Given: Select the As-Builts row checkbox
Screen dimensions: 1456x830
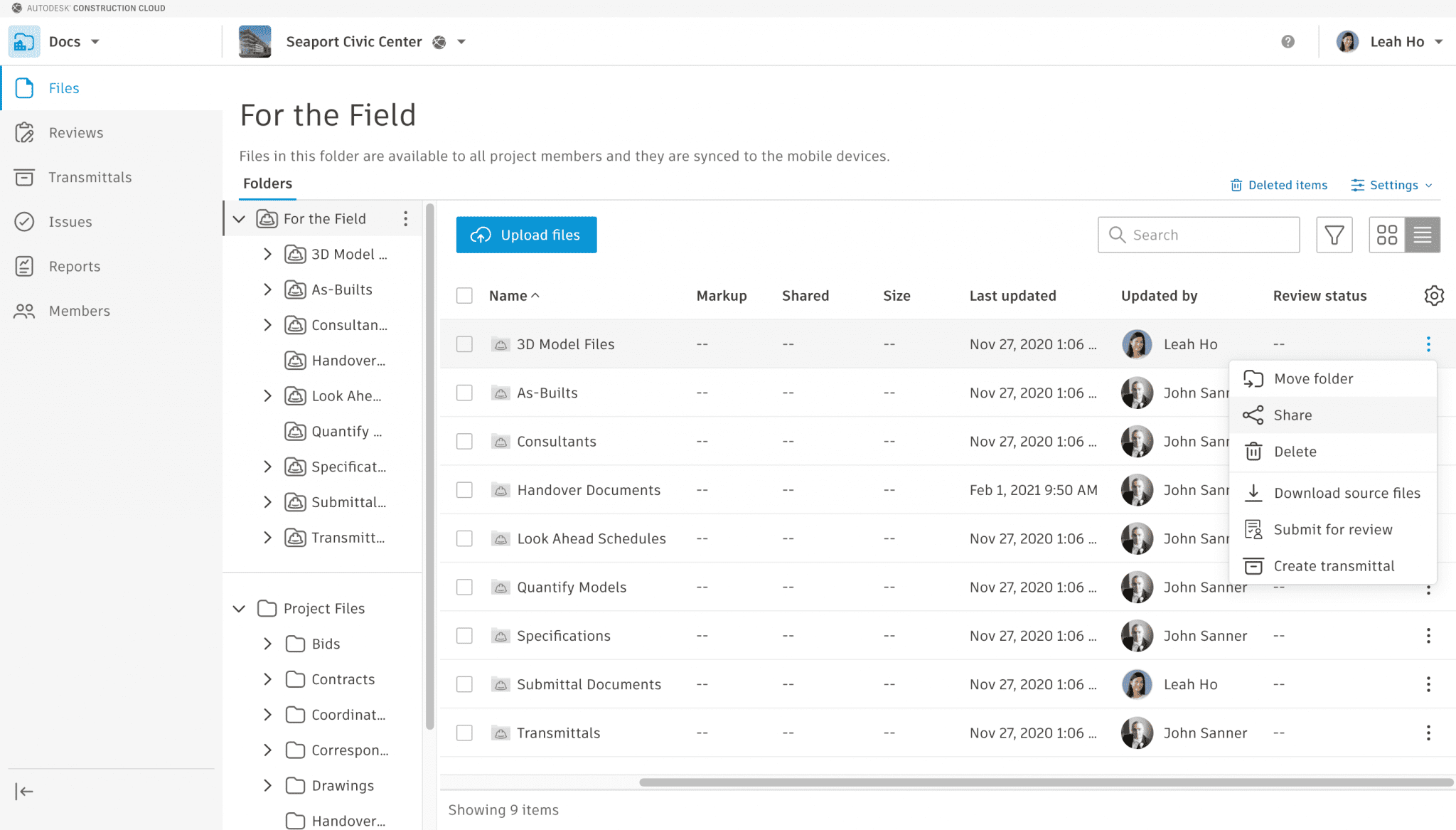Looking at the screenshot, I should click(464, 393).
